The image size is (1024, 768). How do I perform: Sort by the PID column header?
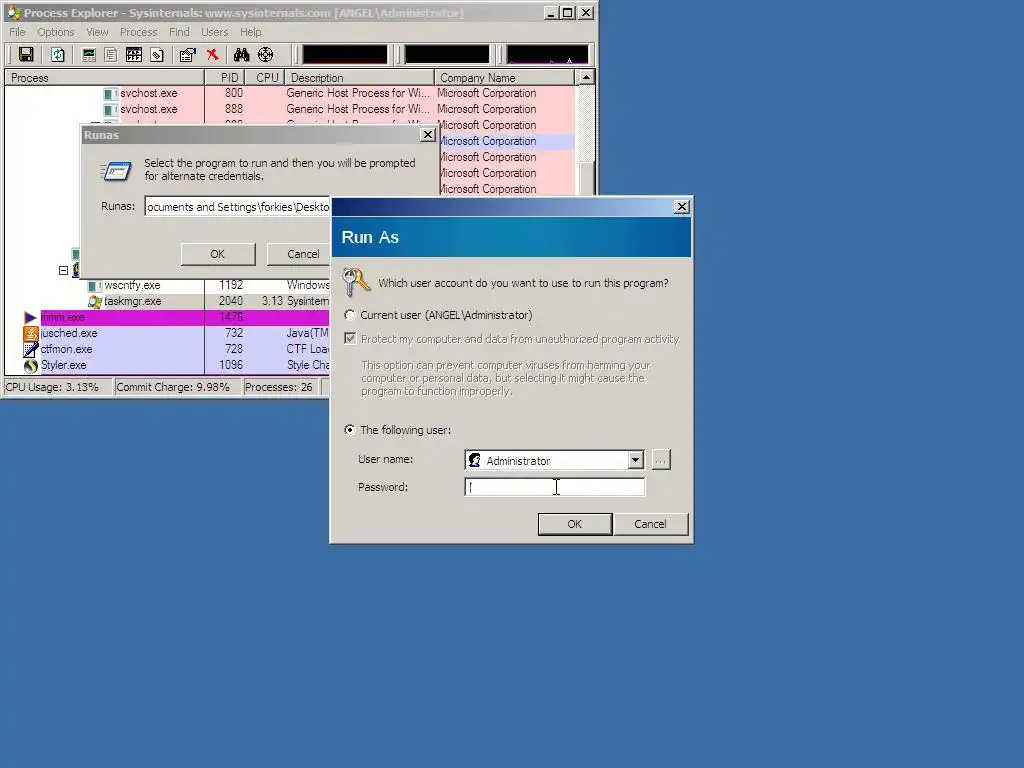[x=225, y=78]
